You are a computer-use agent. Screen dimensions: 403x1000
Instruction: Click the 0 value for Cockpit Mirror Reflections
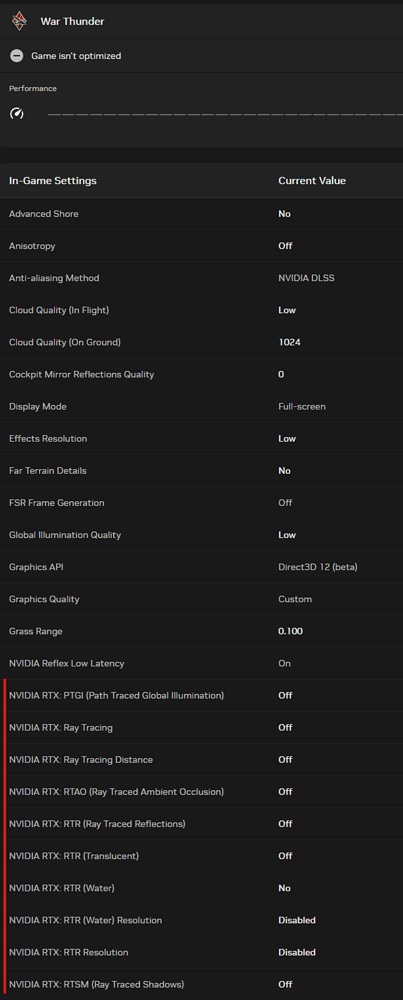click(x=281, y=374)
